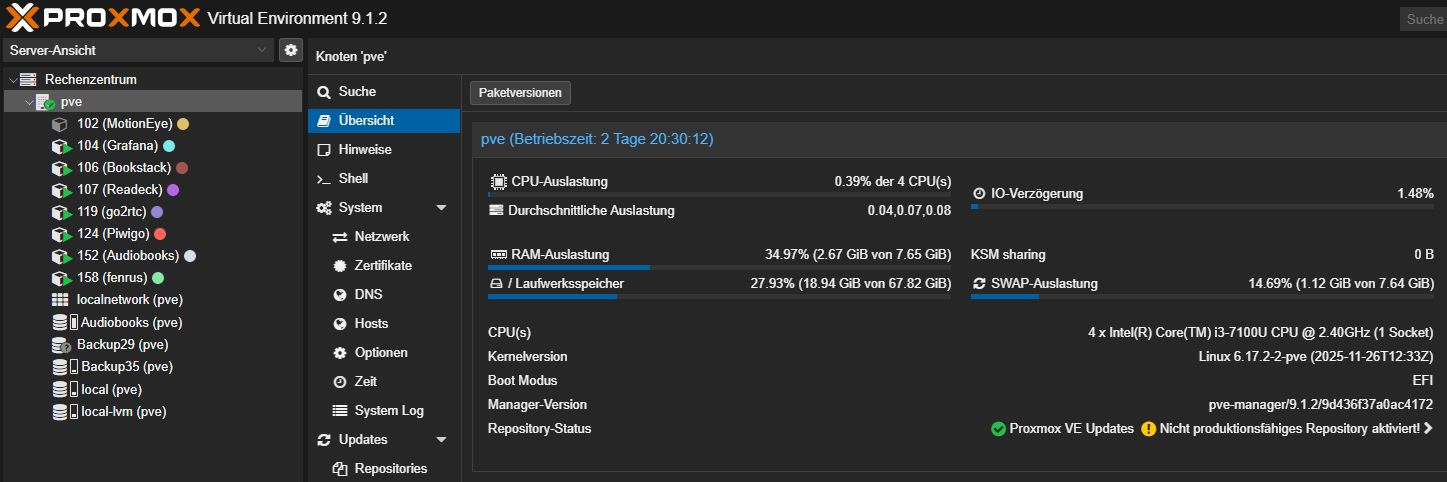Collapse the Rechenzentrum tree node

coord(13,80)
